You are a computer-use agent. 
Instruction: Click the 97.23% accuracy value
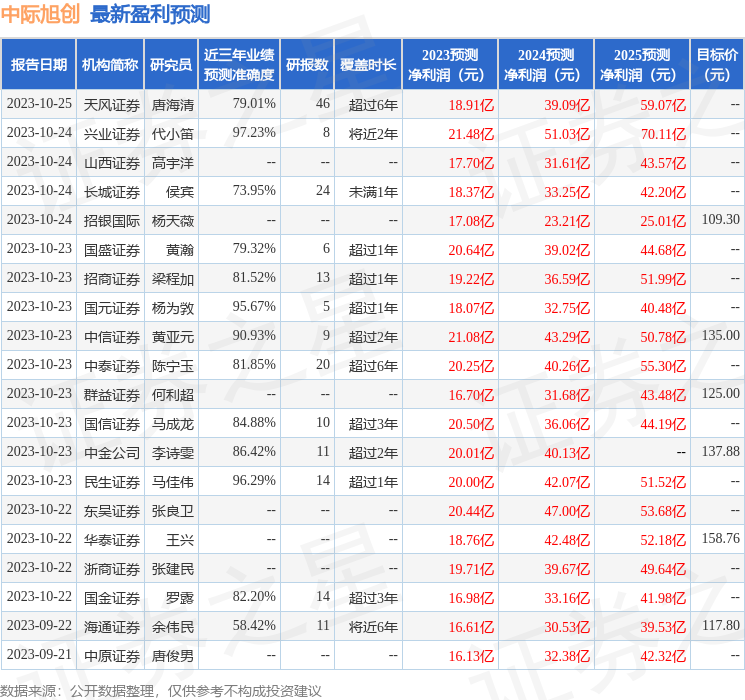pyautogui.click(x=254, y=133)
